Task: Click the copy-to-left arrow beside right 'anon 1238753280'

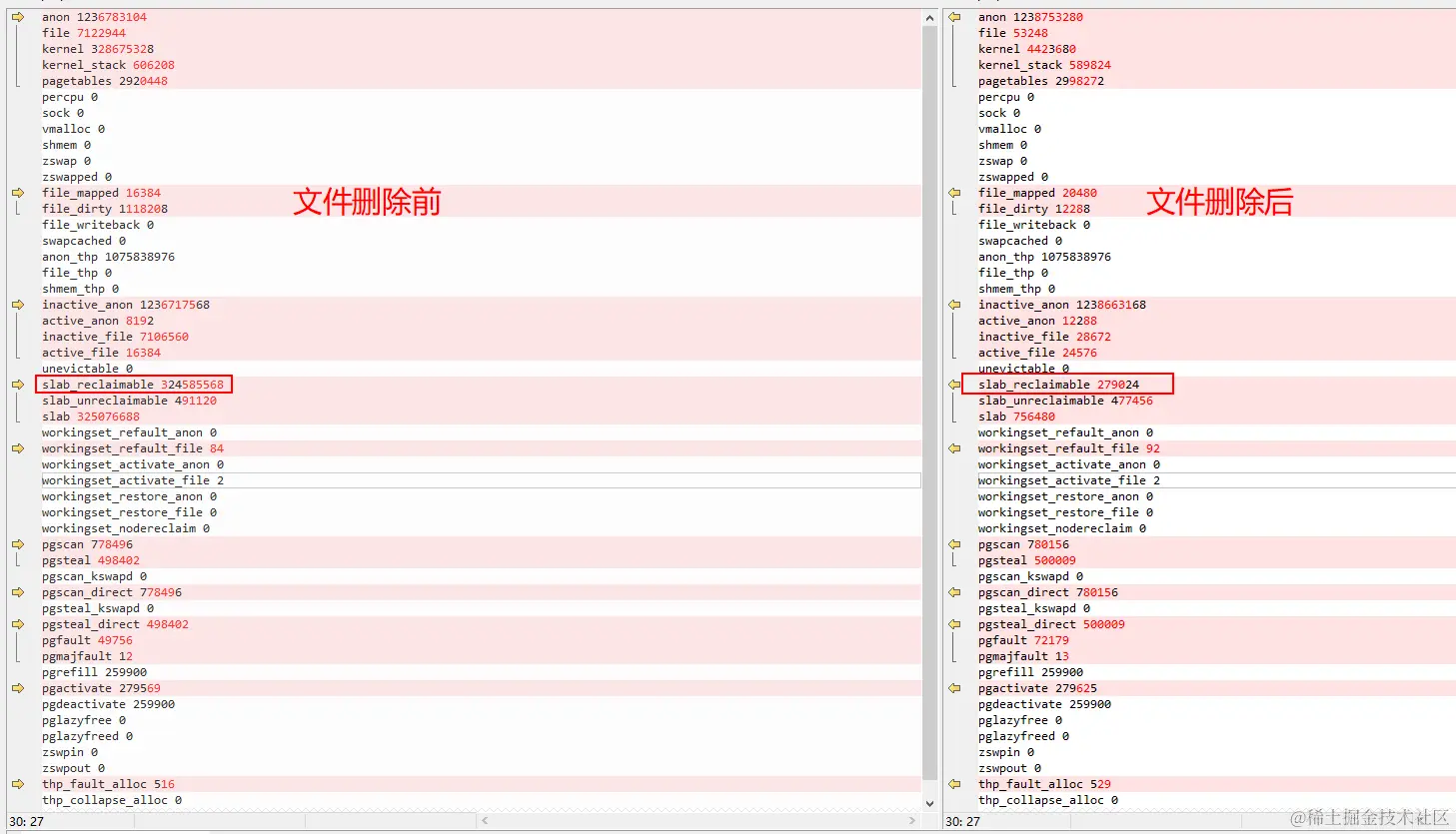Action: (x=954, y=17)
